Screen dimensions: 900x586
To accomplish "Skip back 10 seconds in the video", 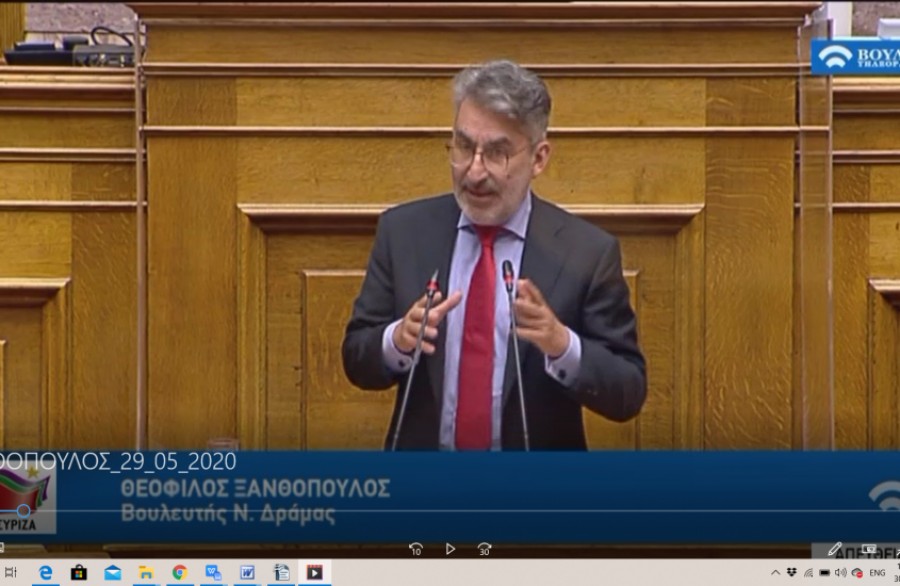I will click(x=417, y=548).
